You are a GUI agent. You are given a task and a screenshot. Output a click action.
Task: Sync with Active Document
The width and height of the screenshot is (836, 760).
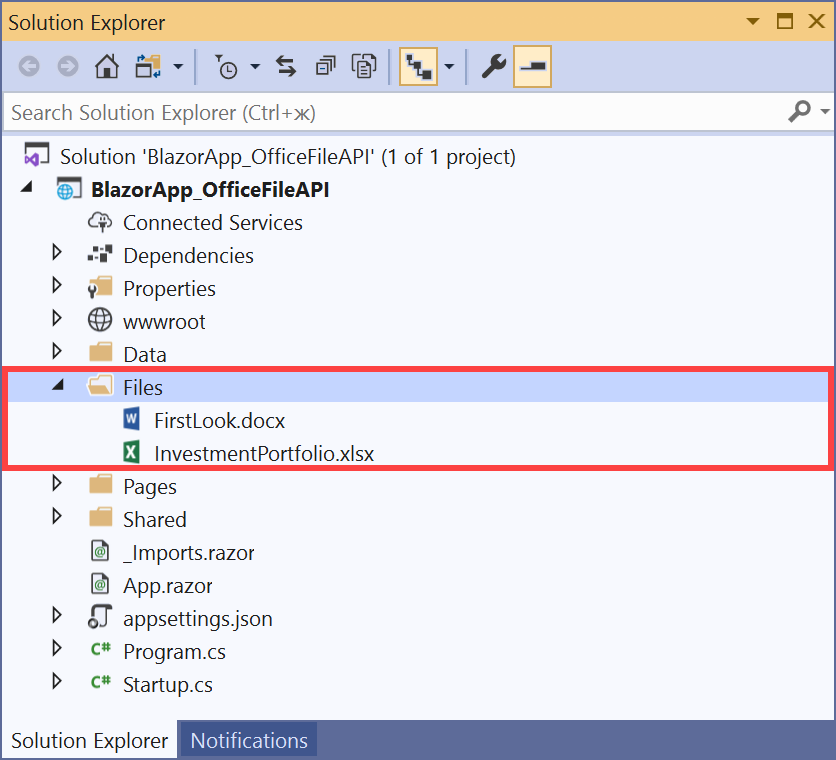click(x=286, y=67)
